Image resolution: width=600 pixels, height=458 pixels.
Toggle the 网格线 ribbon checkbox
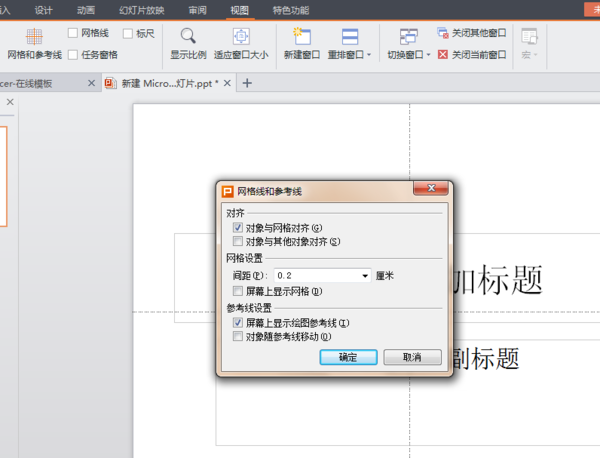coord(73,33)
